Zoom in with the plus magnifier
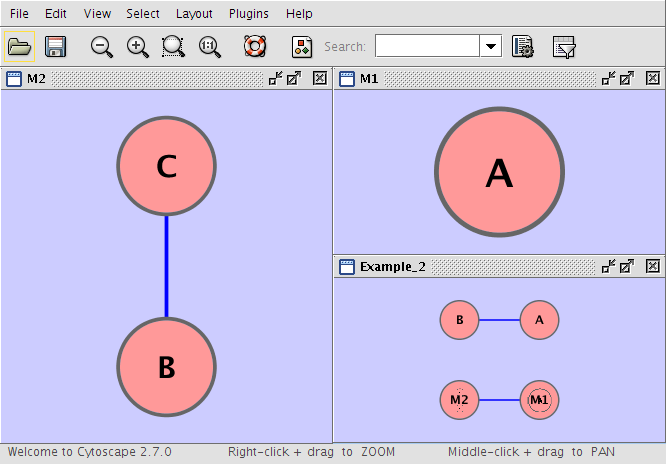The image size is (666, 464). pyautogui.click(x=138, y=47)
